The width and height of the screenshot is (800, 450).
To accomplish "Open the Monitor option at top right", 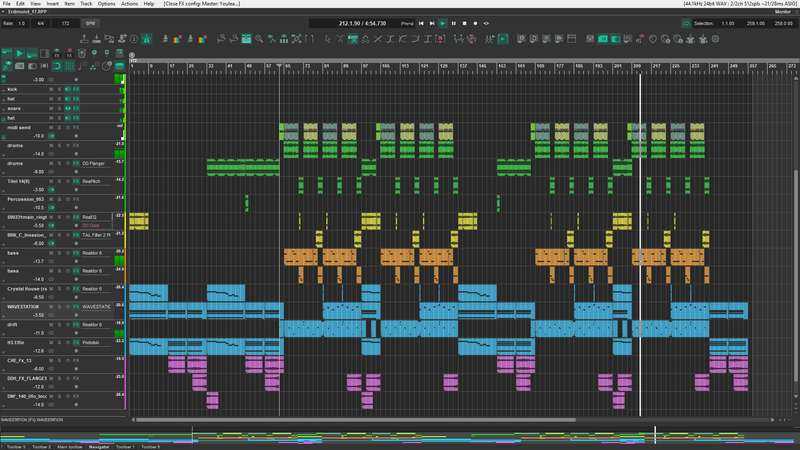I will pyautogui.click(x=783, y=11).
